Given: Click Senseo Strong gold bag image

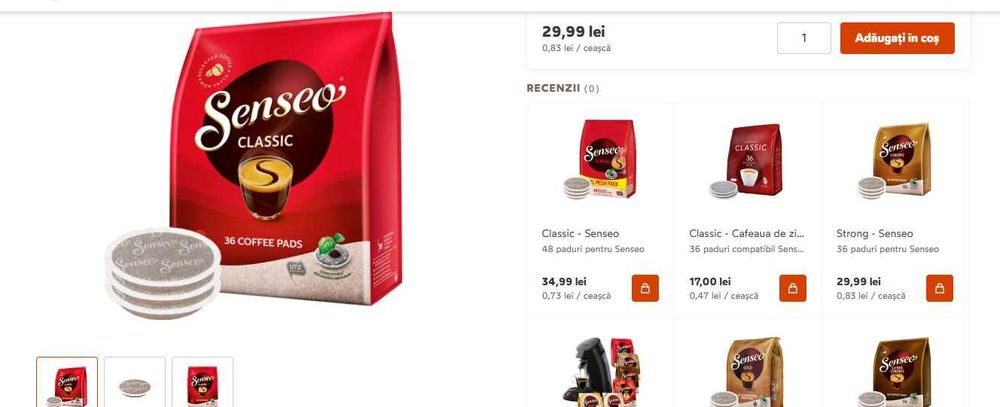Looking at the screenshot, I should [895, 160].
